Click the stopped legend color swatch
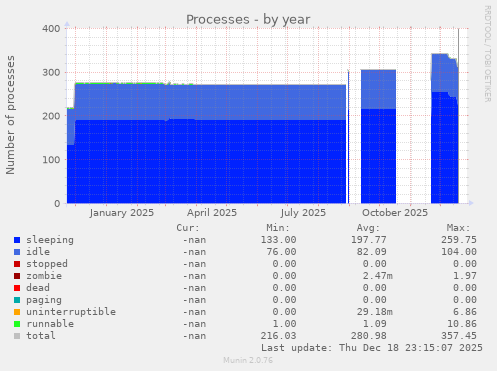Viewport: 497px width, 371px height. pyautogui.click(x=17, y=264)
